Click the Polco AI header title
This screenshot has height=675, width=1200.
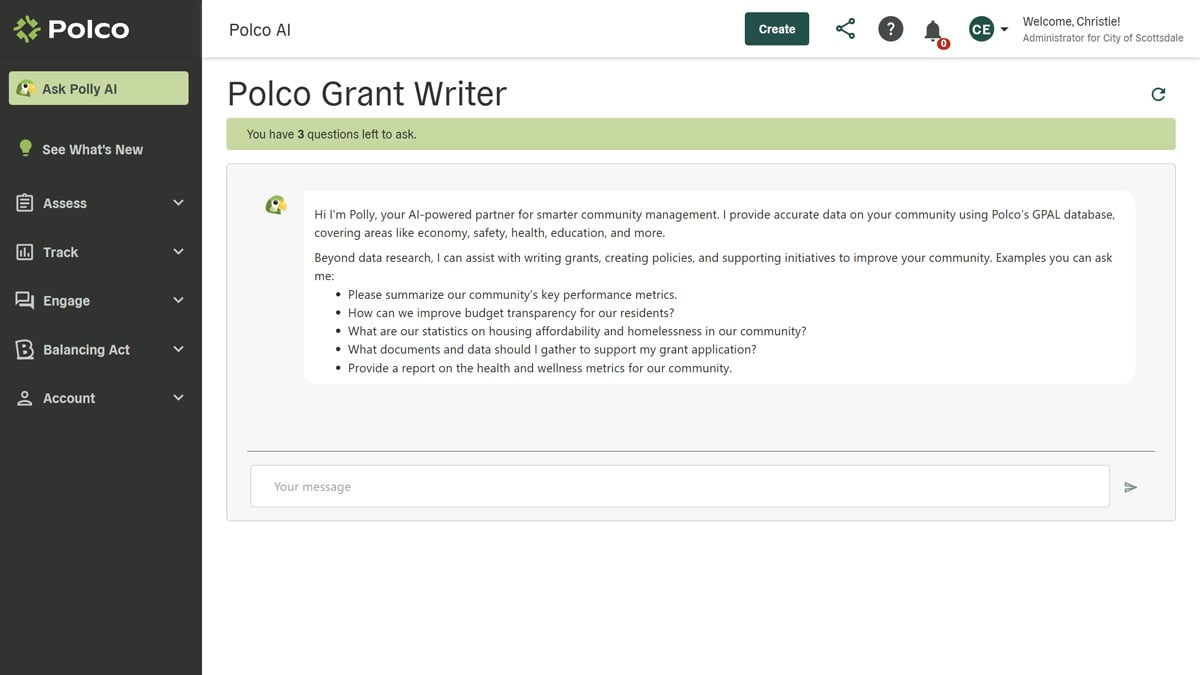(x=260, y=30)
